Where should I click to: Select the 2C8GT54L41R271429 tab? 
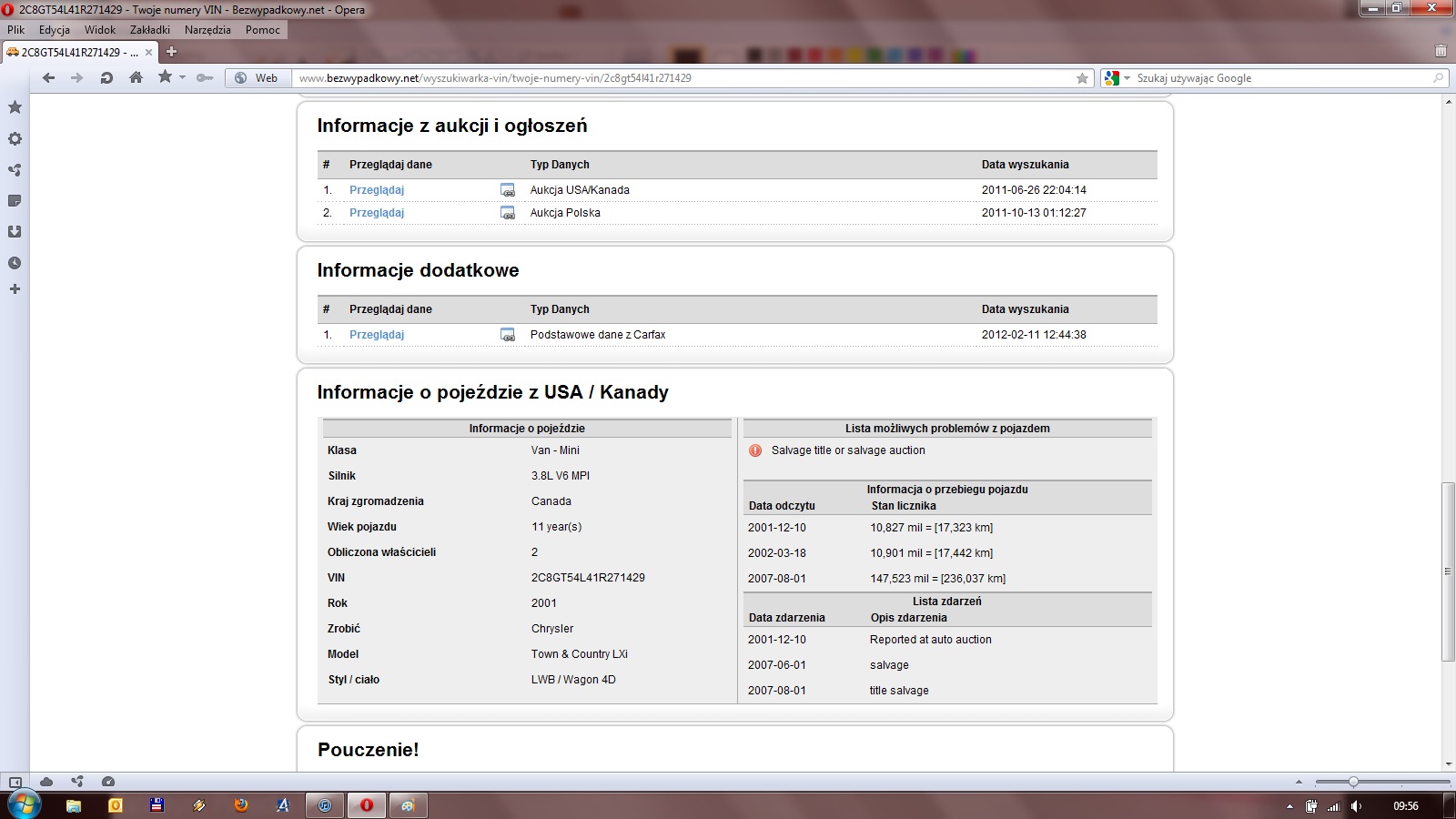(79, 52)
